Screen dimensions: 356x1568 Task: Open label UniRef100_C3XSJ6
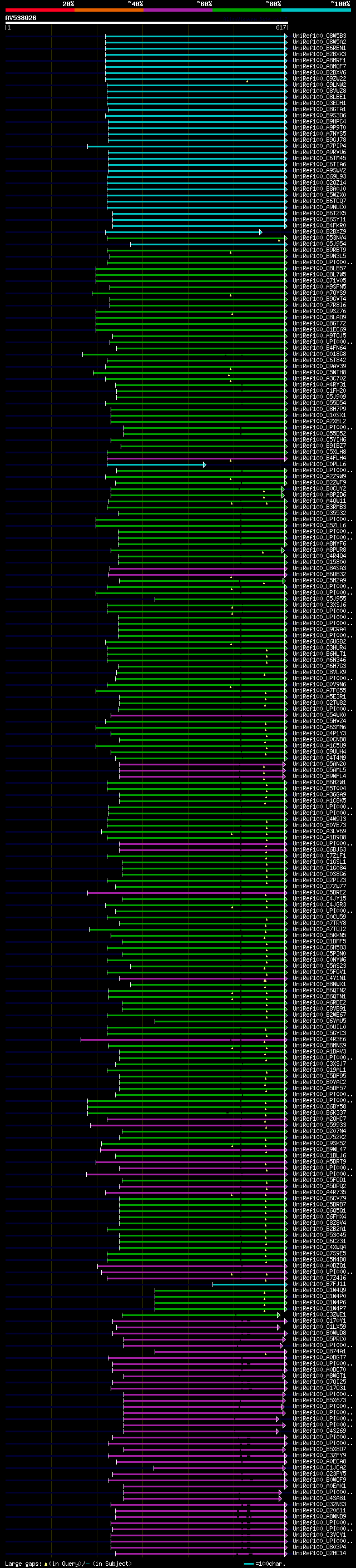point(319,605)
